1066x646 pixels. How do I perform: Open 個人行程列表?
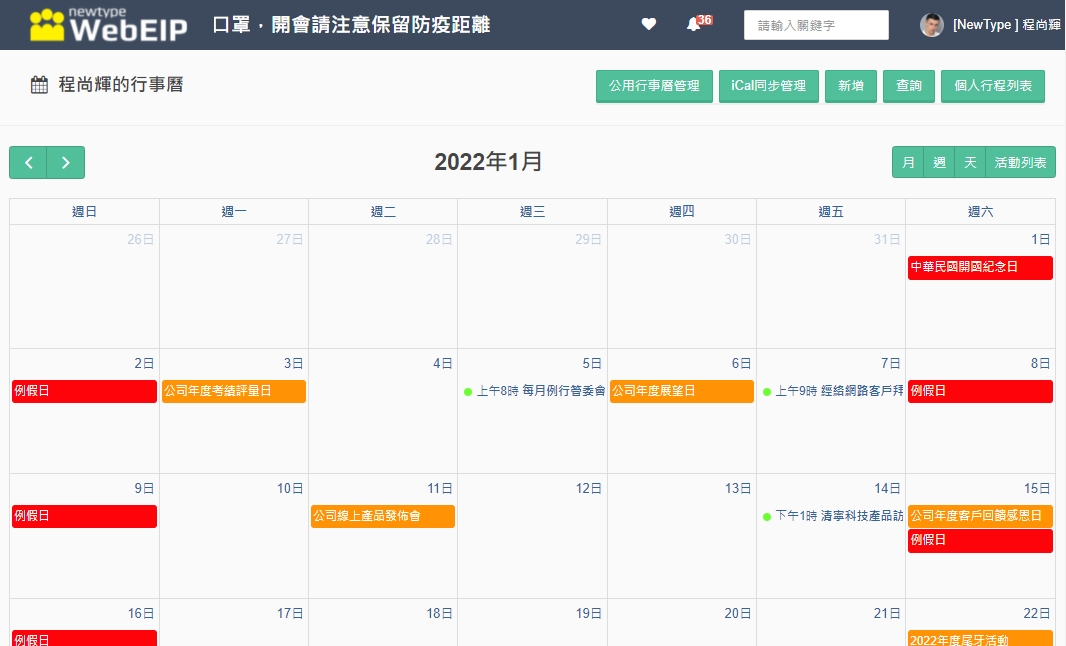(993, 86)
